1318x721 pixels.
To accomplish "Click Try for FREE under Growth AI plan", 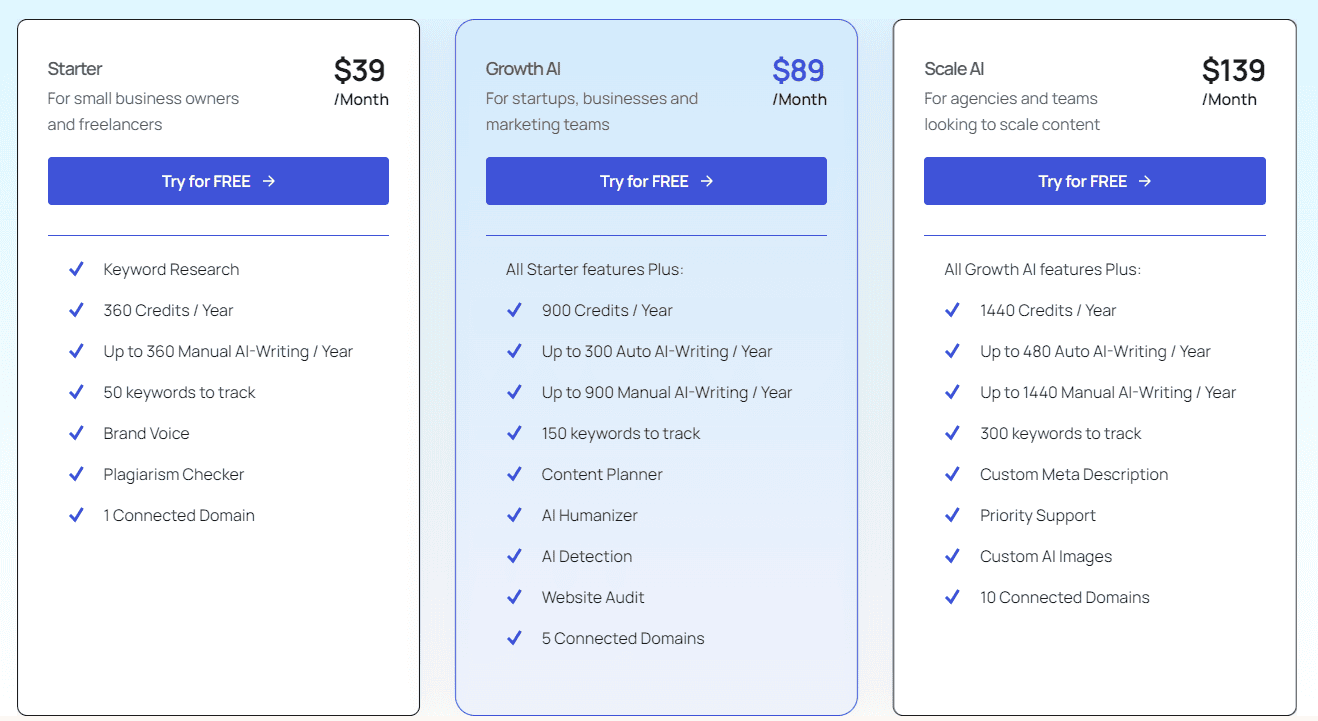I will pyautogui.click(x=656, y=181).
